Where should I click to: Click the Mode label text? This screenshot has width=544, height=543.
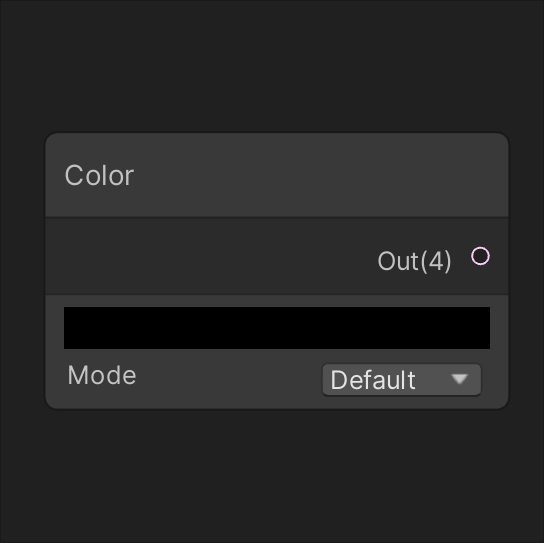pos(102,375)
